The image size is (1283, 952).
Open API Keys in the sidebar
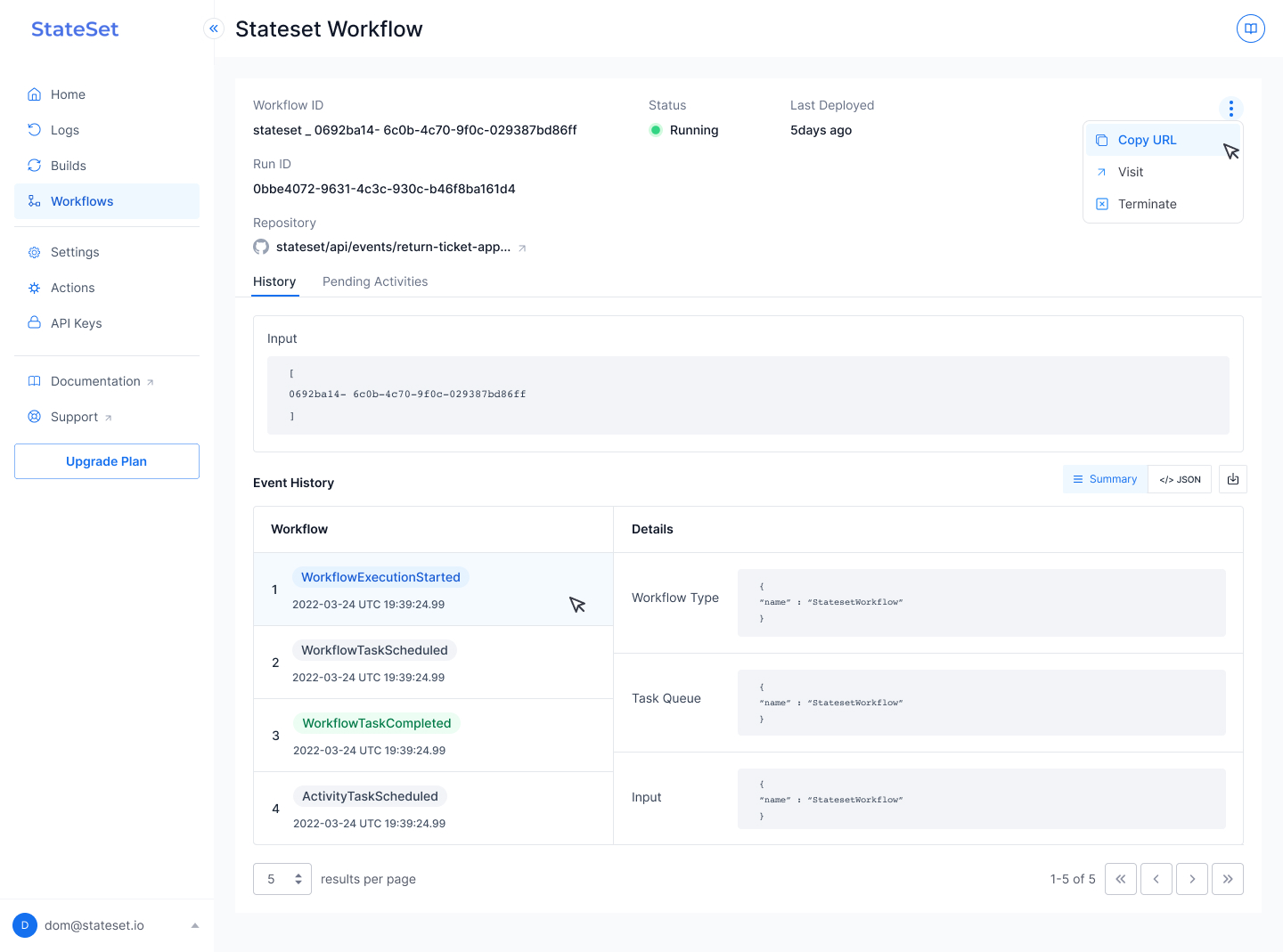(107, 323)
